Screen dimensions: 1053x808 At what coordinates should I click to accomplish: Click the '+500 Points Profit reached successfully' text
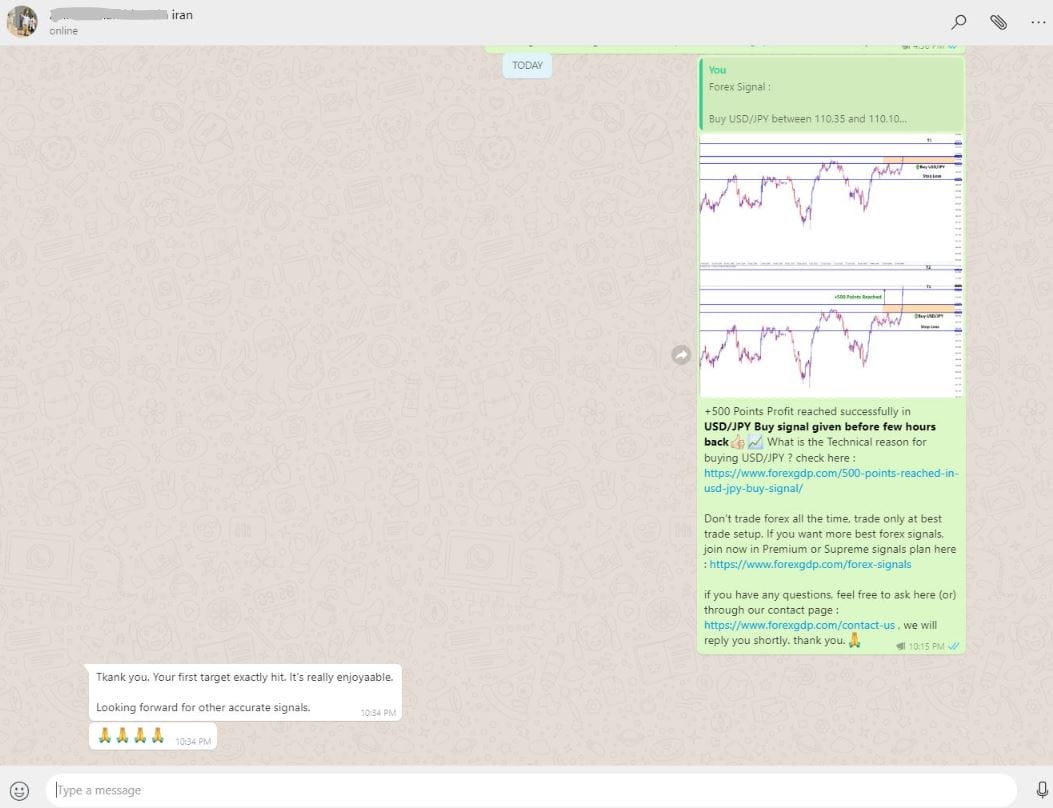(807, 411)
